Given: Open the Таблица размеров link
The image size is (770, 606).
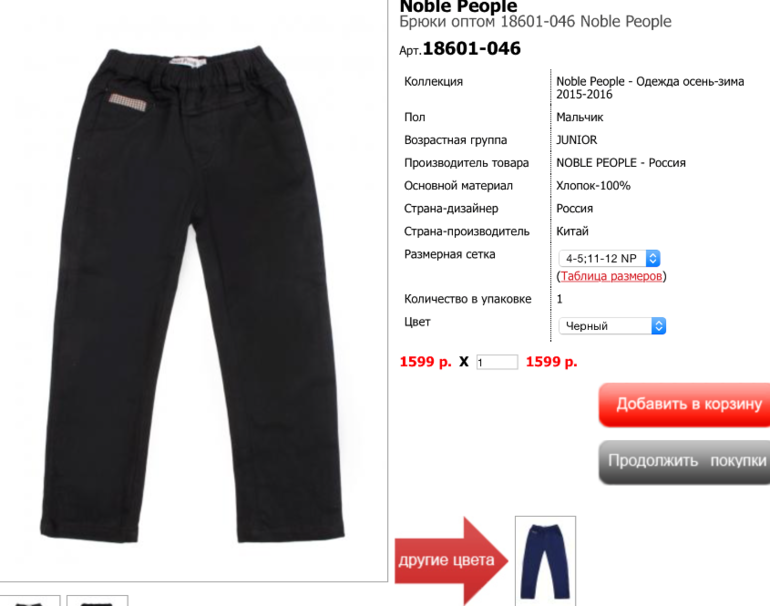Looking at the screenshot, I should 611,276.
